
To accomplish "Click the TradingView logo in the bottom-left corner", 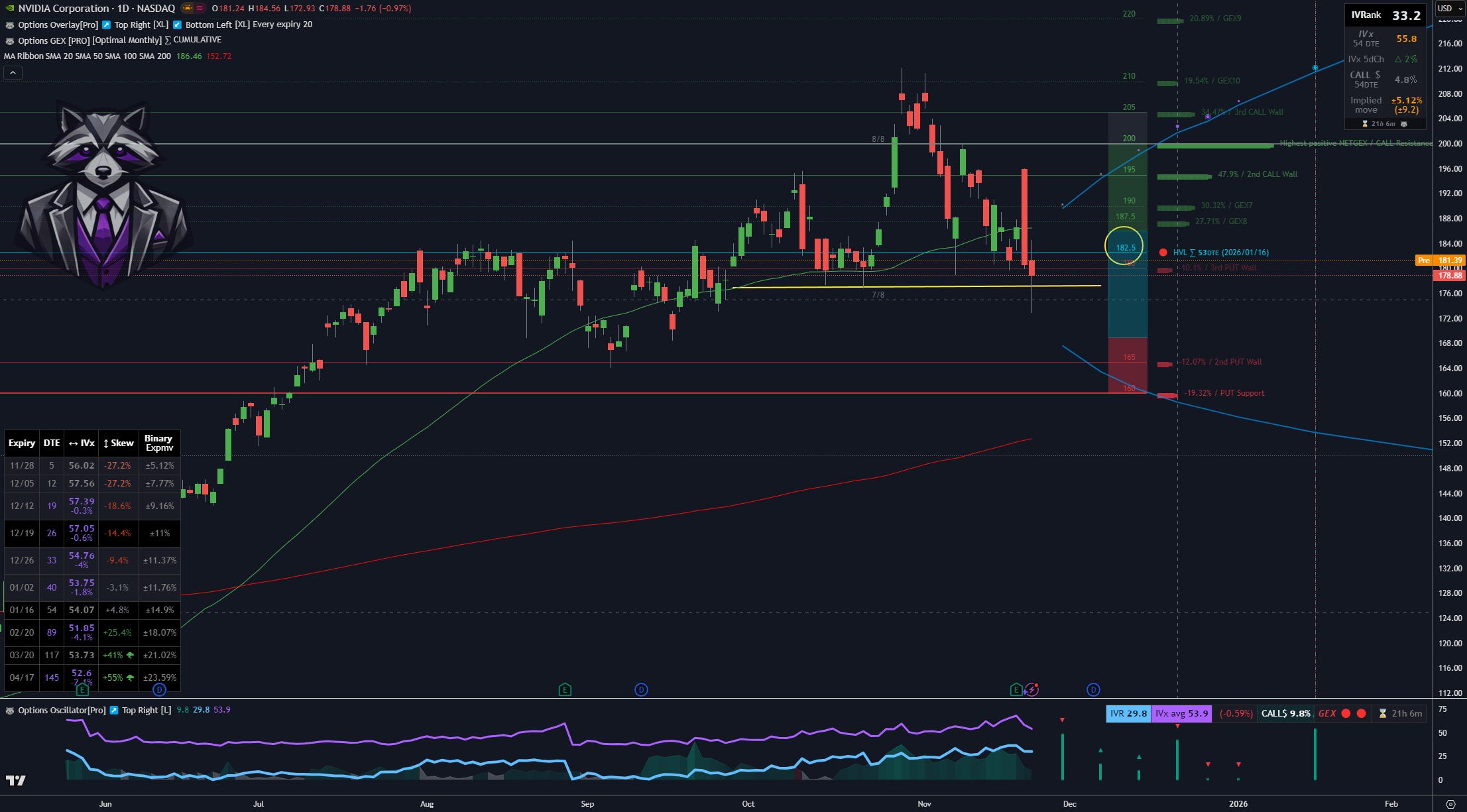I will pyautogui.click(x=16, y=780).
